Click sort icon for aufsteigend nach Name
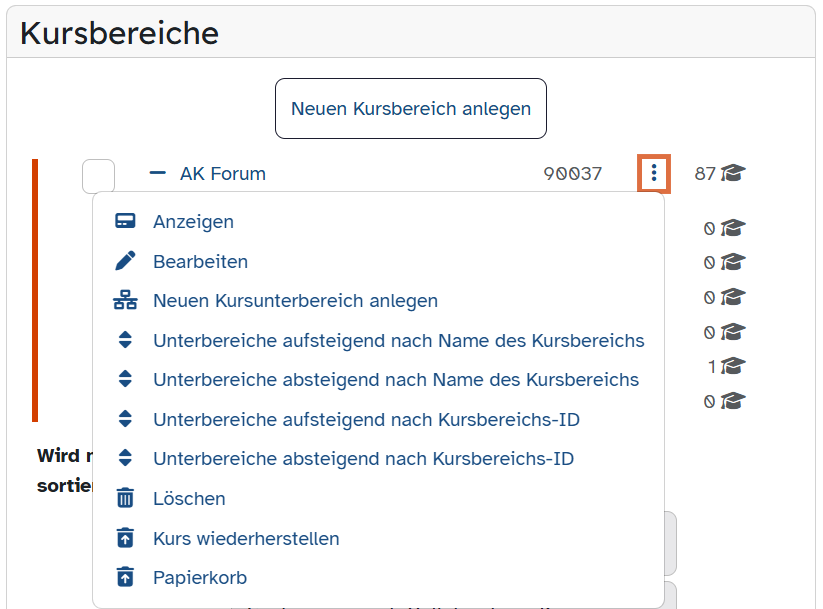 [125, 341]
